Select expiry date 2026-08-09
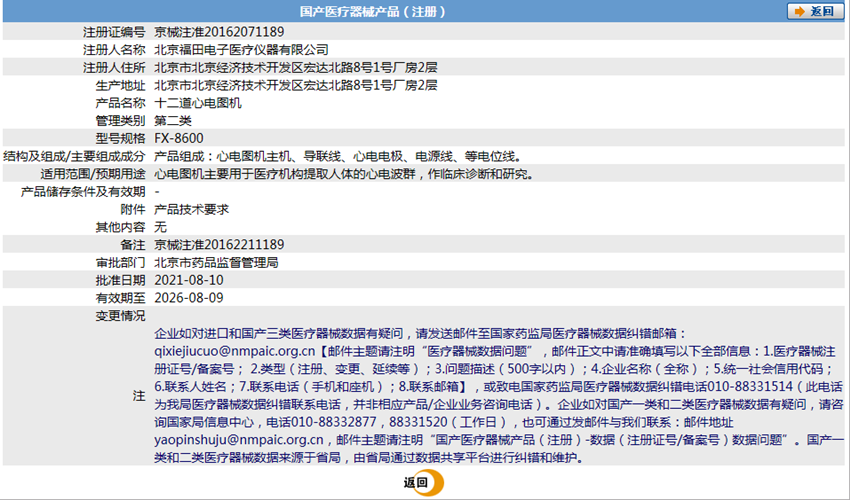 coord(189,298)
